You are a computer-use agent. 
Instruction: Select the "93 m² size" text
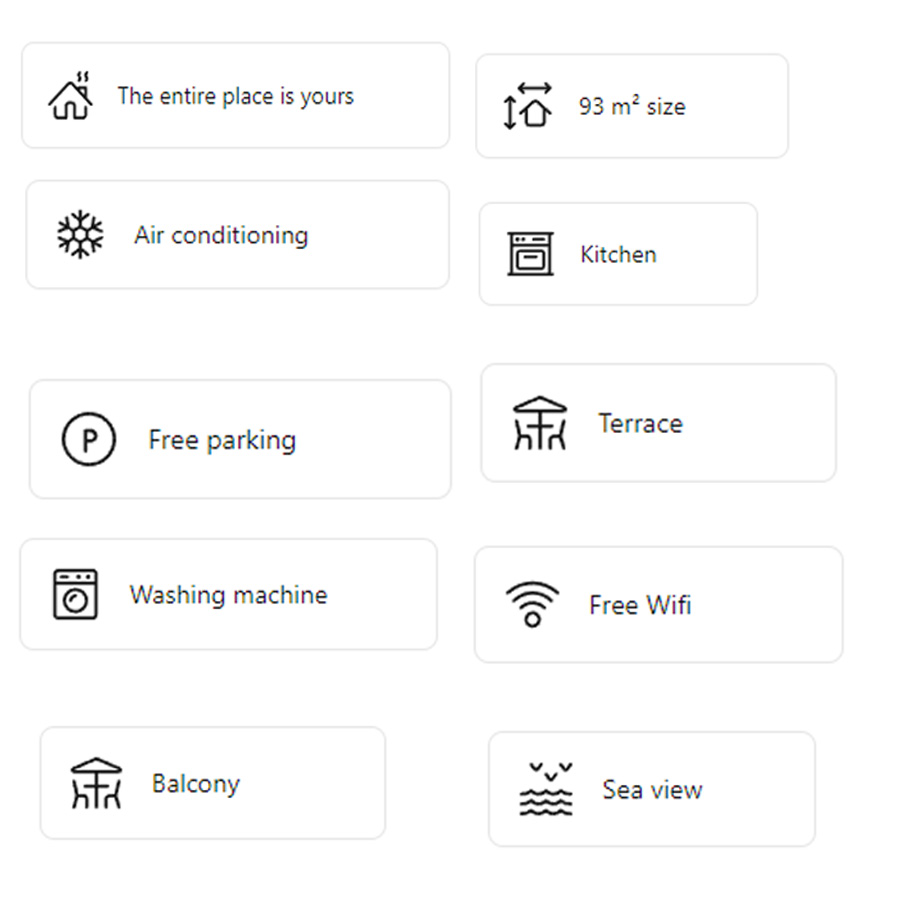pyautogui.click(x=632, y=106)
